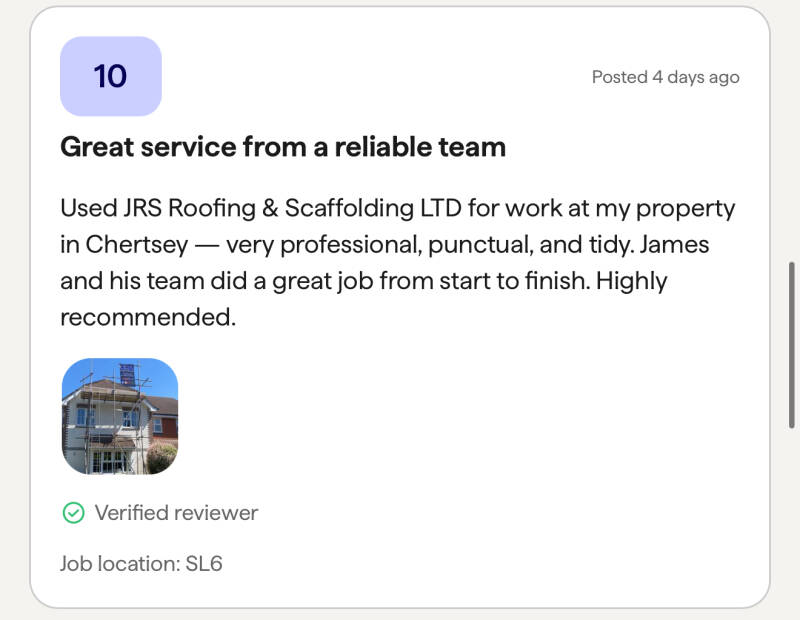Click the word 'Posted' in the timestamp
This screenshot has width=800, height=620.
(x=619, y=77)
